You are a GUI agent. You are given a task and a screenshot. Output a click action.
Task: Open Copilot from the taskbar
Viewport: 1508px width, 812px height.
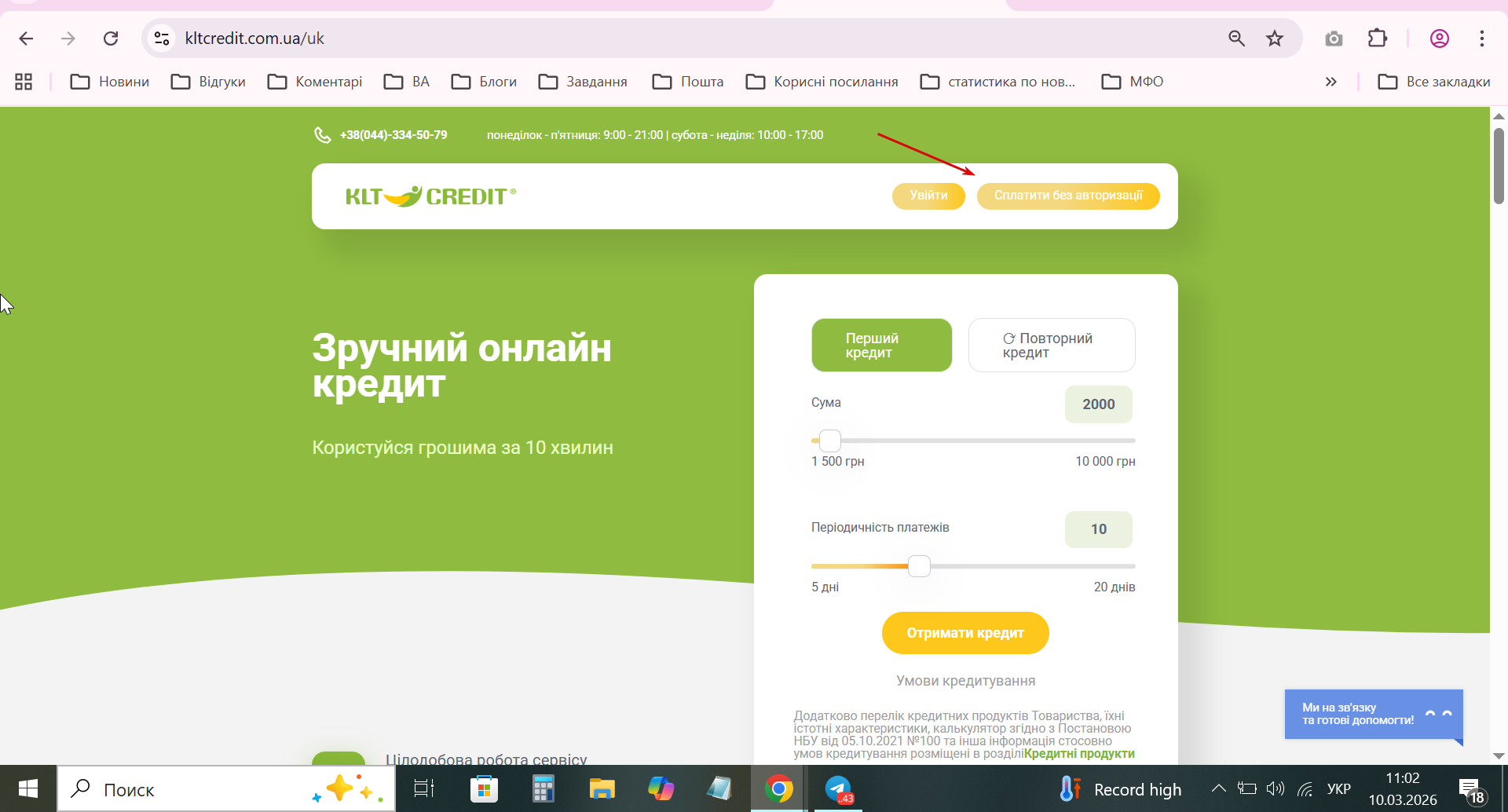click(661, 788)
